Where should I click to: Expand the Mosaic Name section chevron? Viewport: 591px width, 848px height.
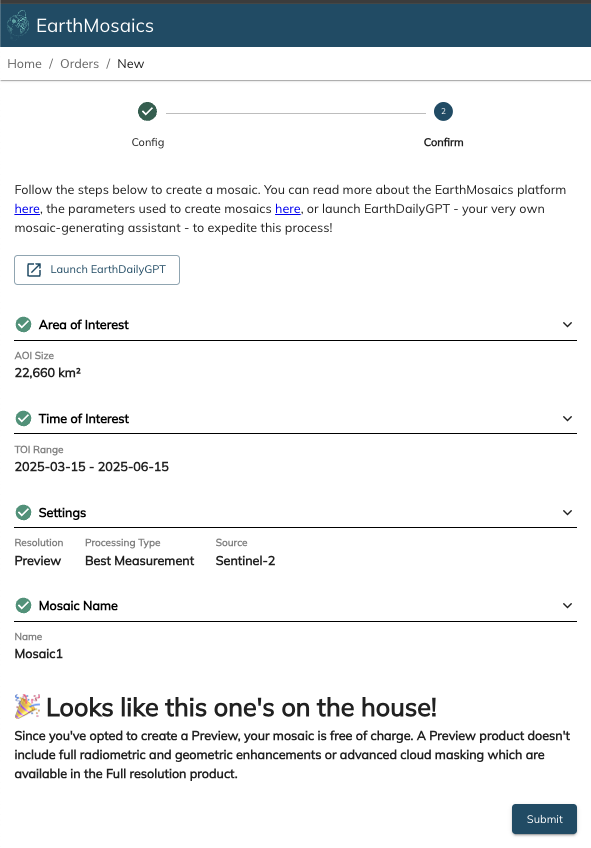pyautogui.click(x=567, y=606)
